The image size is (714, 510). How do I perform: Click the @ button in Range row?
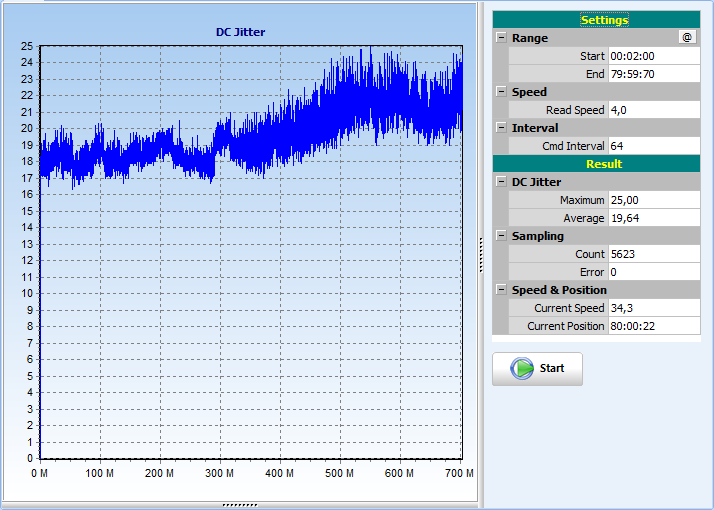687,37
